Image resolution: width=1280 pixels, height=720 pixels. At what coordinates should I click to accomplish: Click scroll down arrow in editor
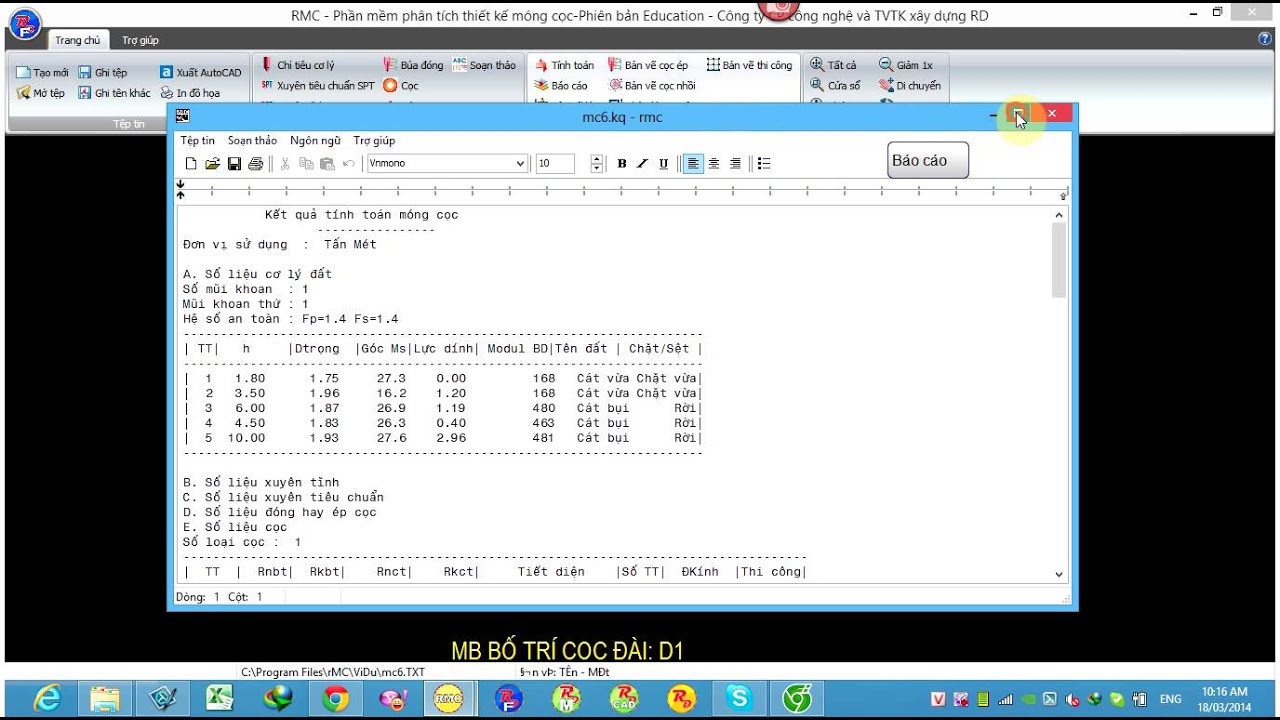tap(1059, 574)
